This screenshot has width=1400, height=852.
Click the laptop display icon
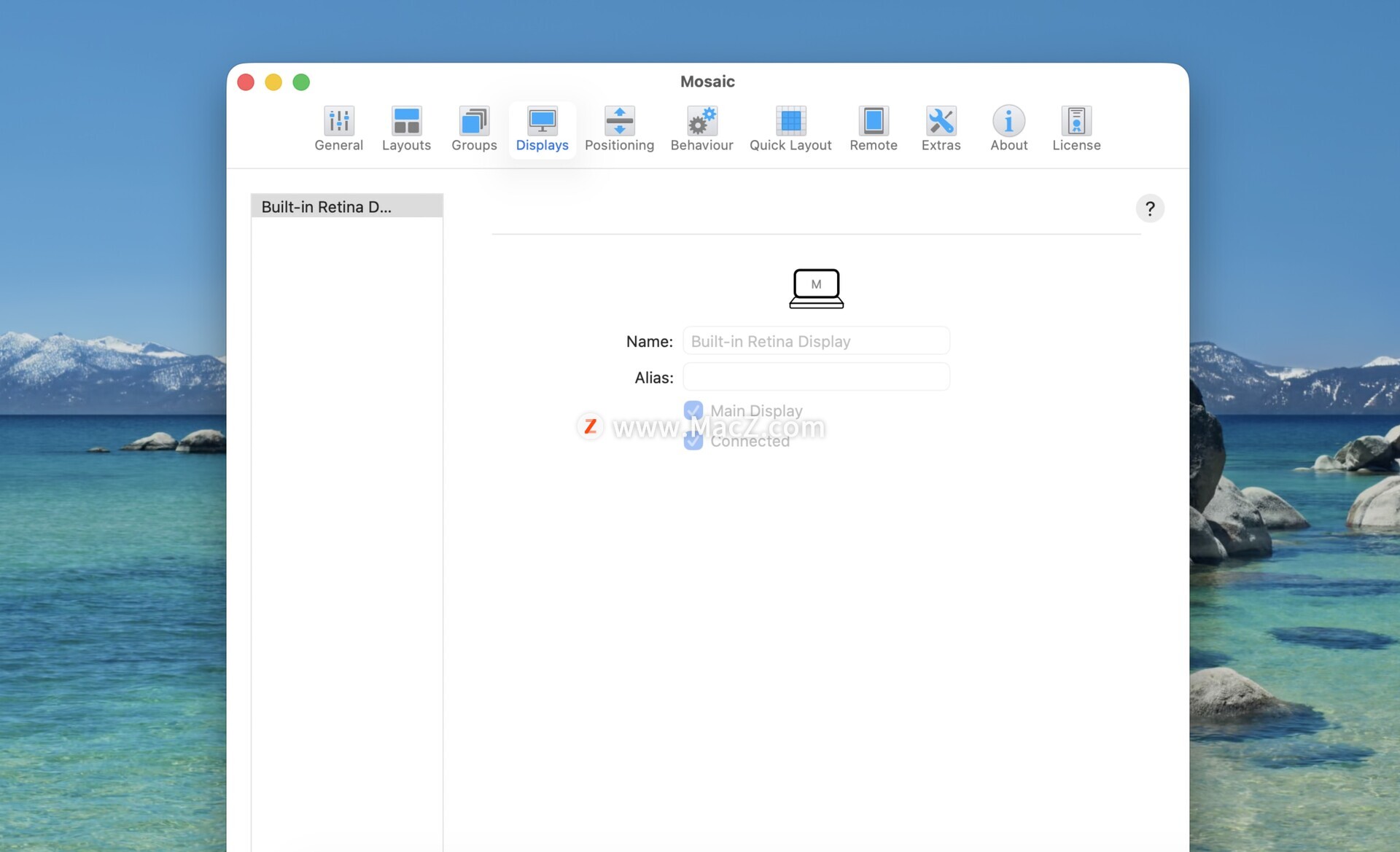click(x=816, y=289)
